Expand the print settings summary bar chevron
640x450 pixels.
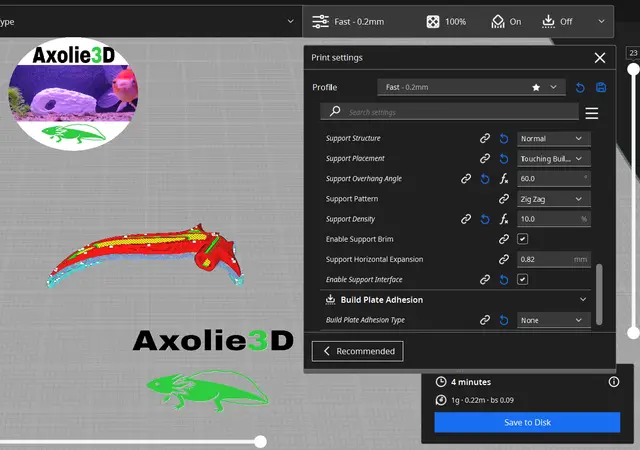pyautogui.click(x=601, y=21)
